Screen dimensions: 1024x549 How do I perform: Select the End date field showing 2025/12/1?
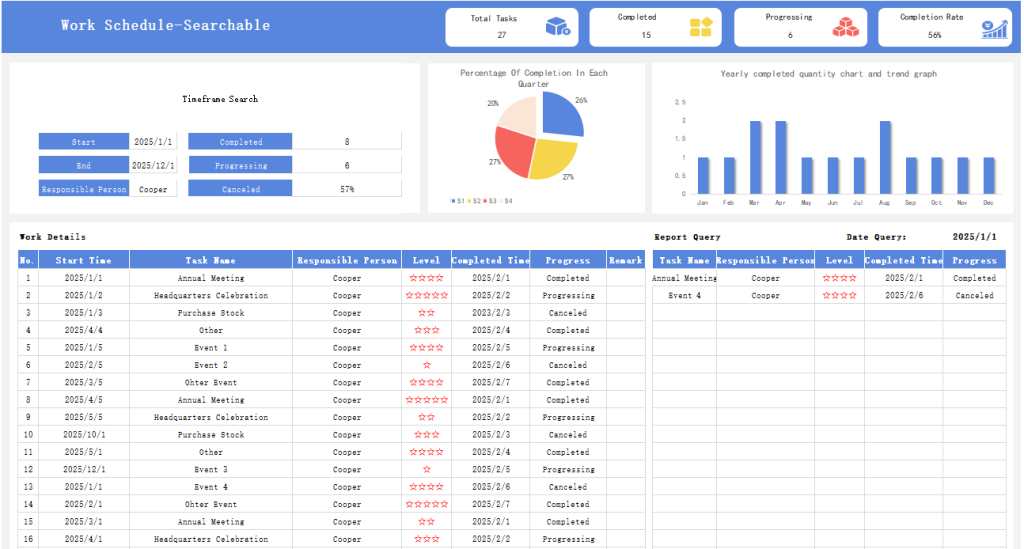[x=153, y=166]
